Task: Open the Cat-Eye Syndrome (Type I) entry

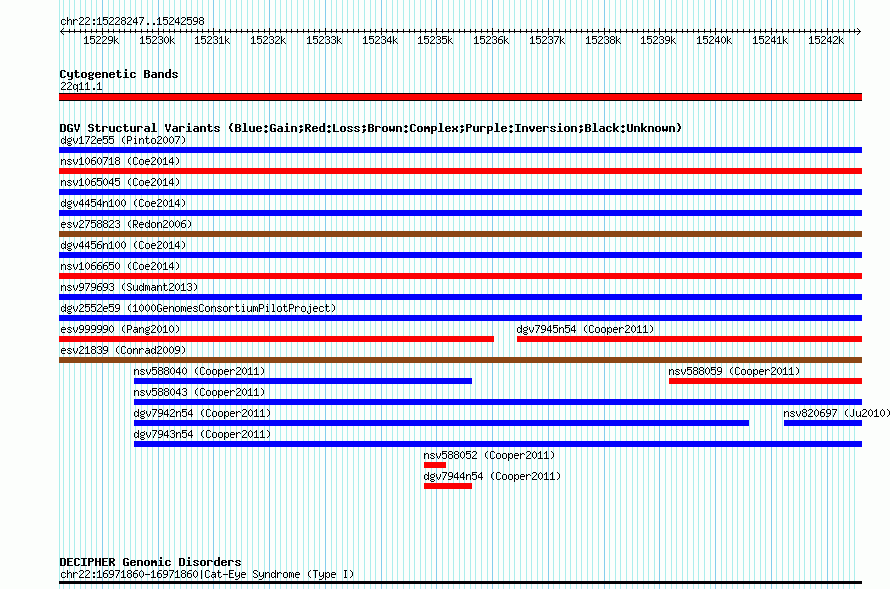Action: (207, 574)
